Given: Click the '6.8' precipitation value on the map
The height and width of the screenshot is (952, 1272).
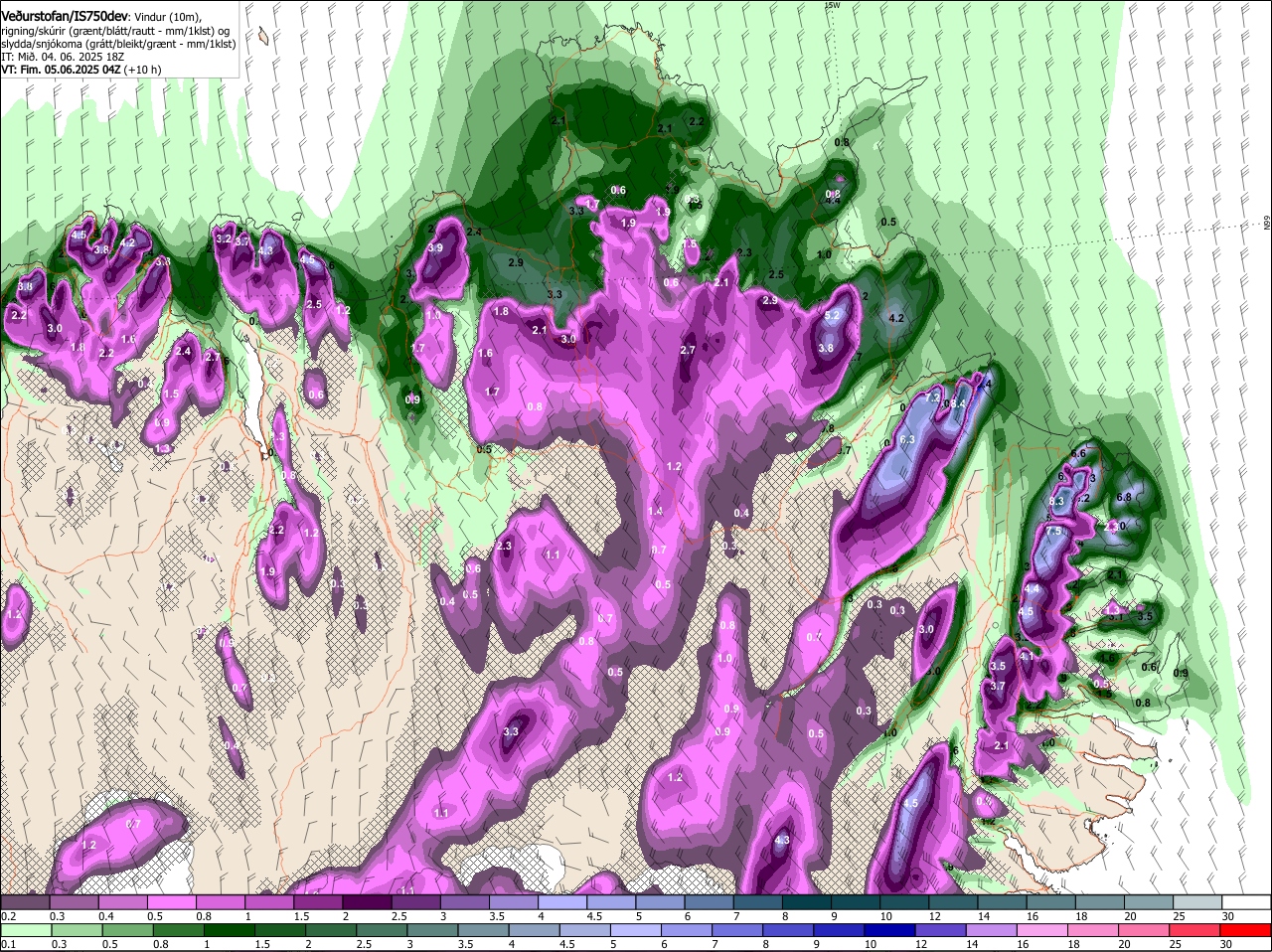Looking at the screenshot, I should (1124, 497).
